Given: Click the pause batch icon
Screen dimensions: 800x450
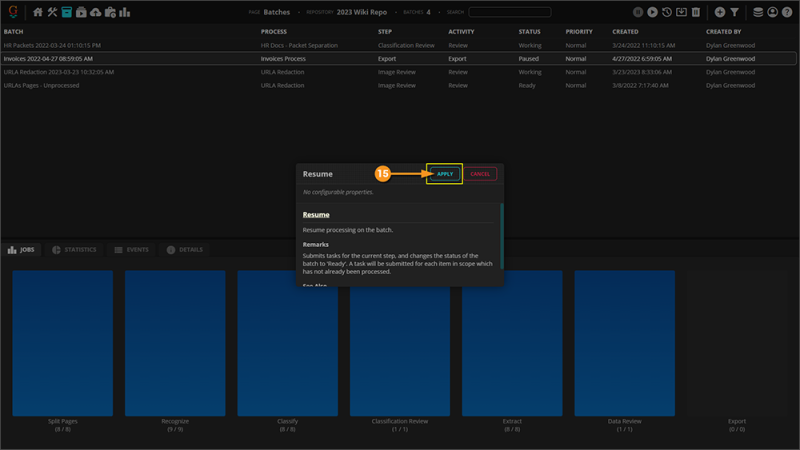Looking at the screenshot, I should (638, 12).
